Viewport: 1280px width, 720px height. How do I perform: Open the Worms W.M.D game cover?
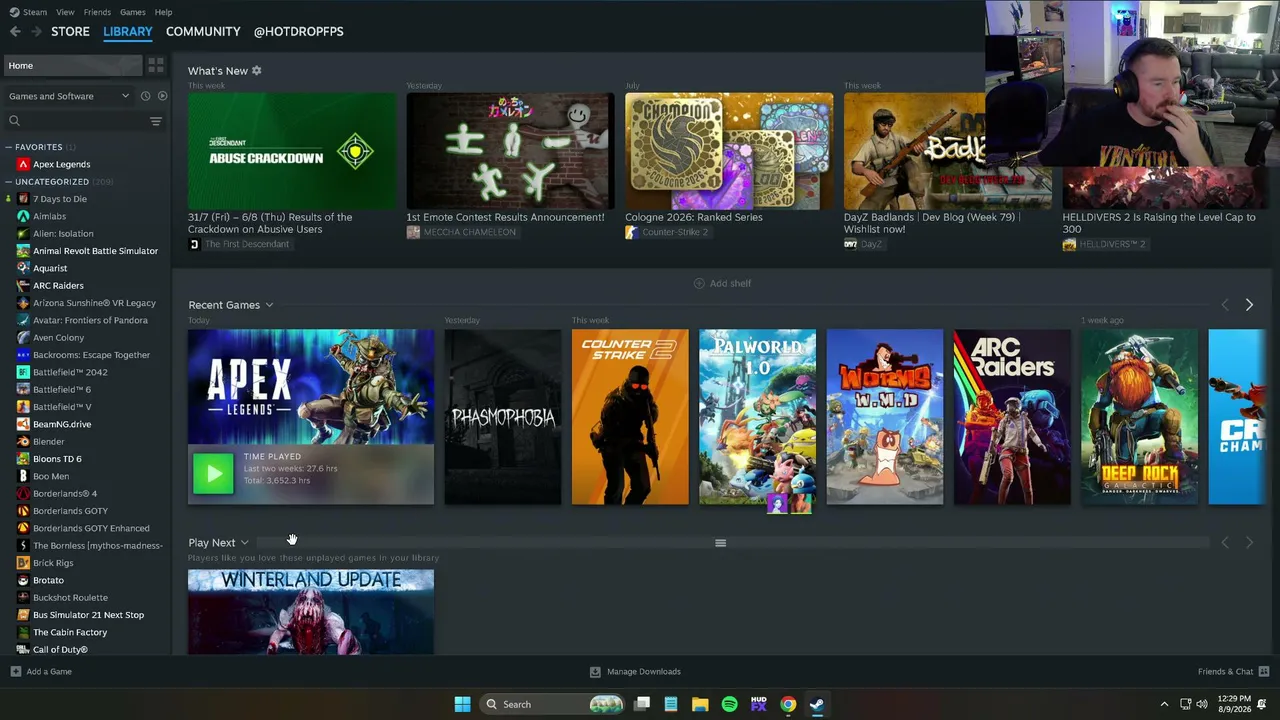tap(885, 417)
